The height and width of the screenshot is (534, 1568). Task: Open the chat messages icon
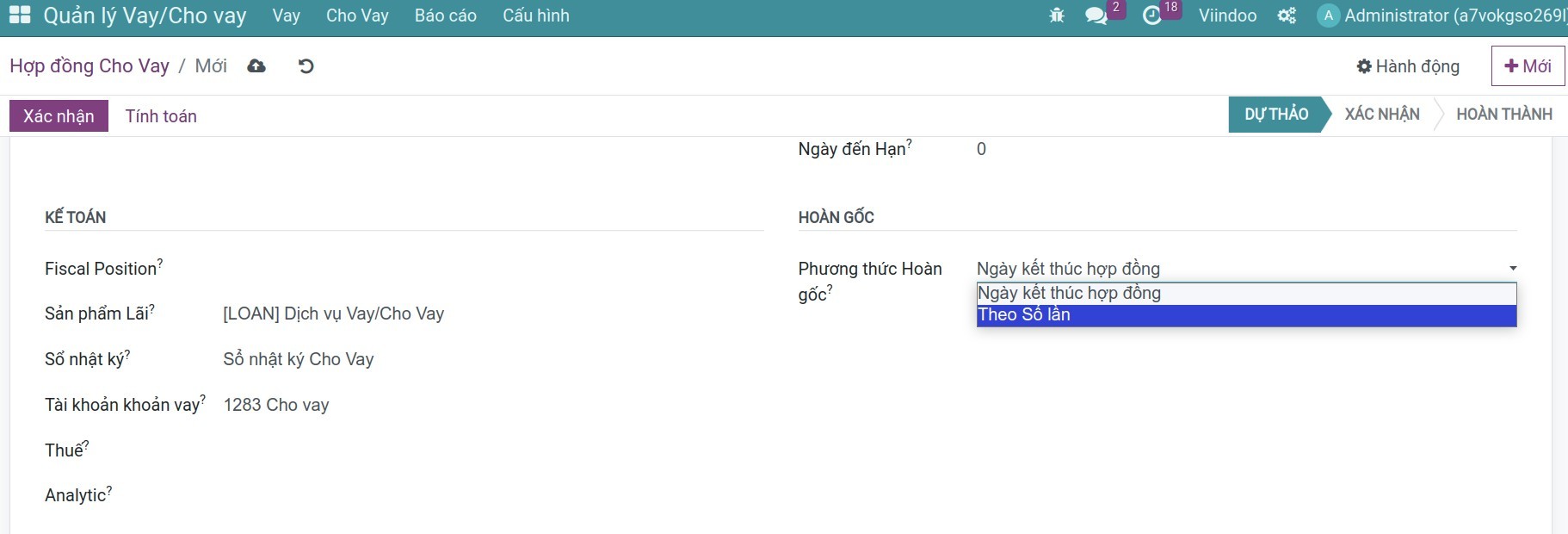coord(1096,16)
